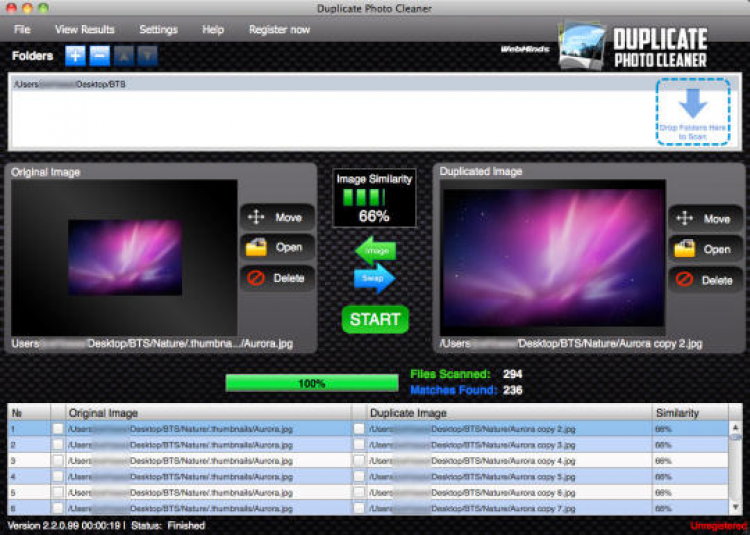Check the original image box in row 3
Image resolution: width=750 pixels, height=535 pixels.
pyautogui.click(x=58, y=461)
